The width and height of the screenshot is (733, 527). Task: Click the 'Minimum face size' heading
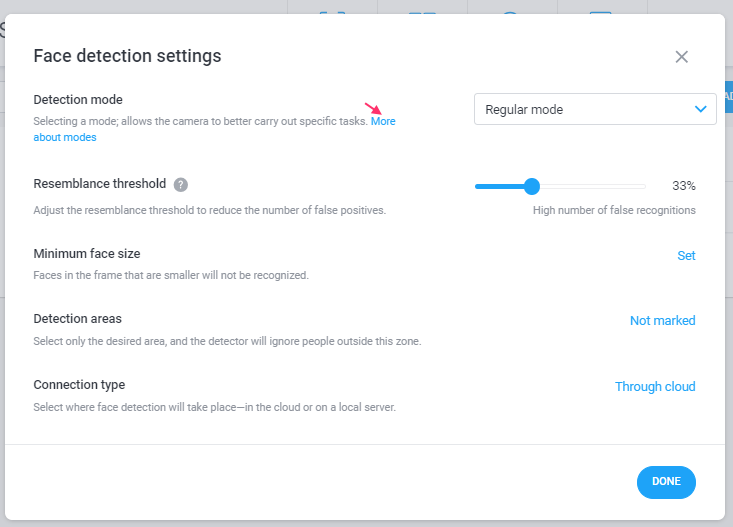click(x=87, y=253)
